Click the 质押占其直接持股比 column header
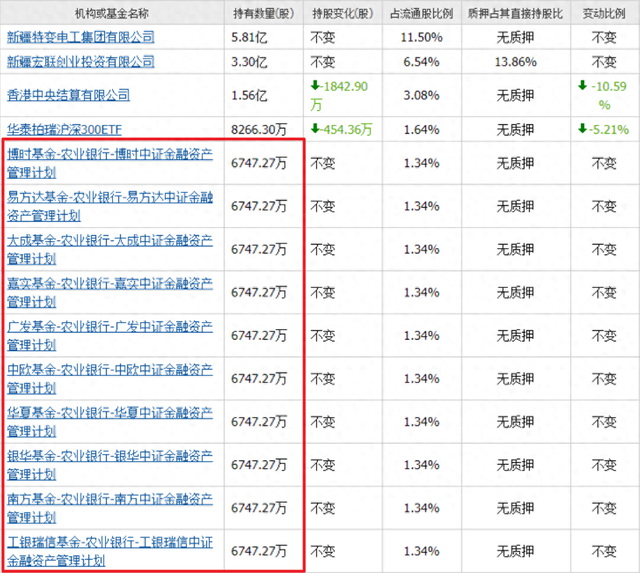This screenshot has height=573, width=640. [516, 13]
